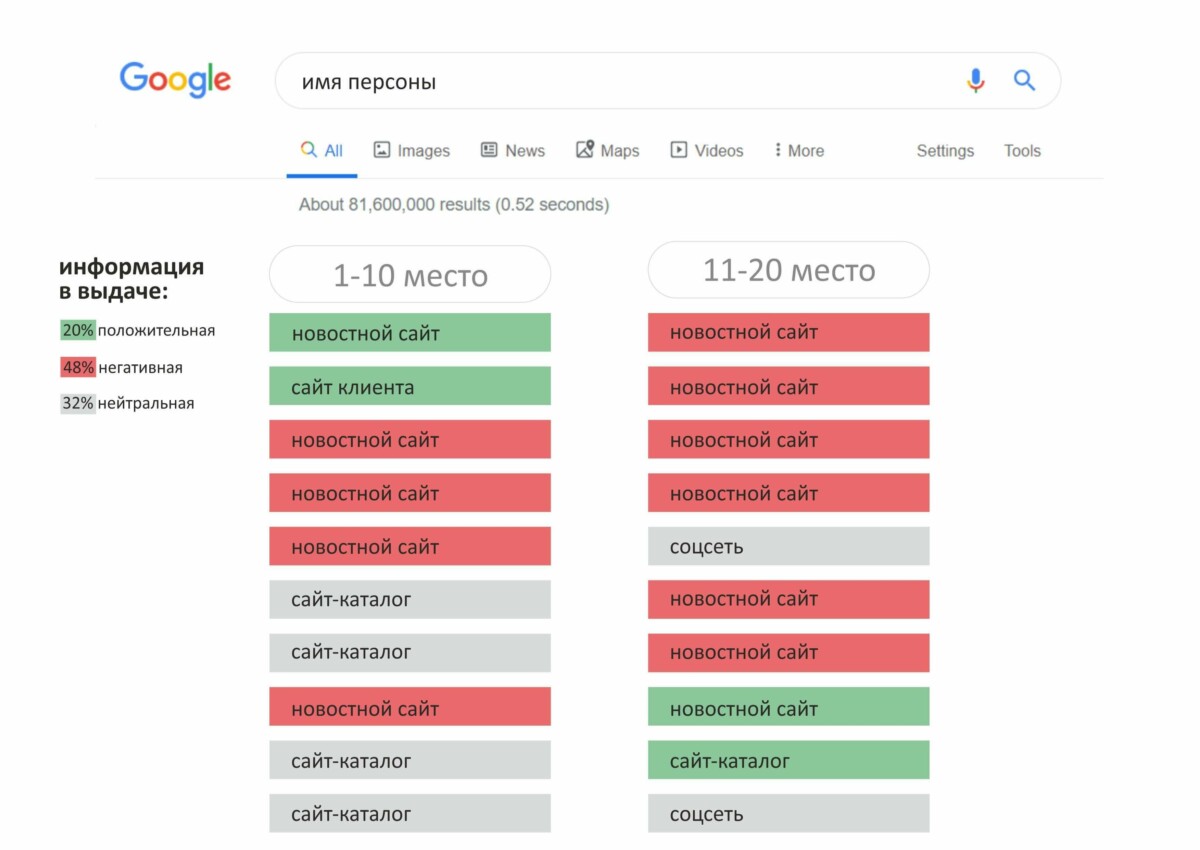Click the bottom 'соцсеть' result bar
This screenshot has width=1200, height=850.
(788, 814)
